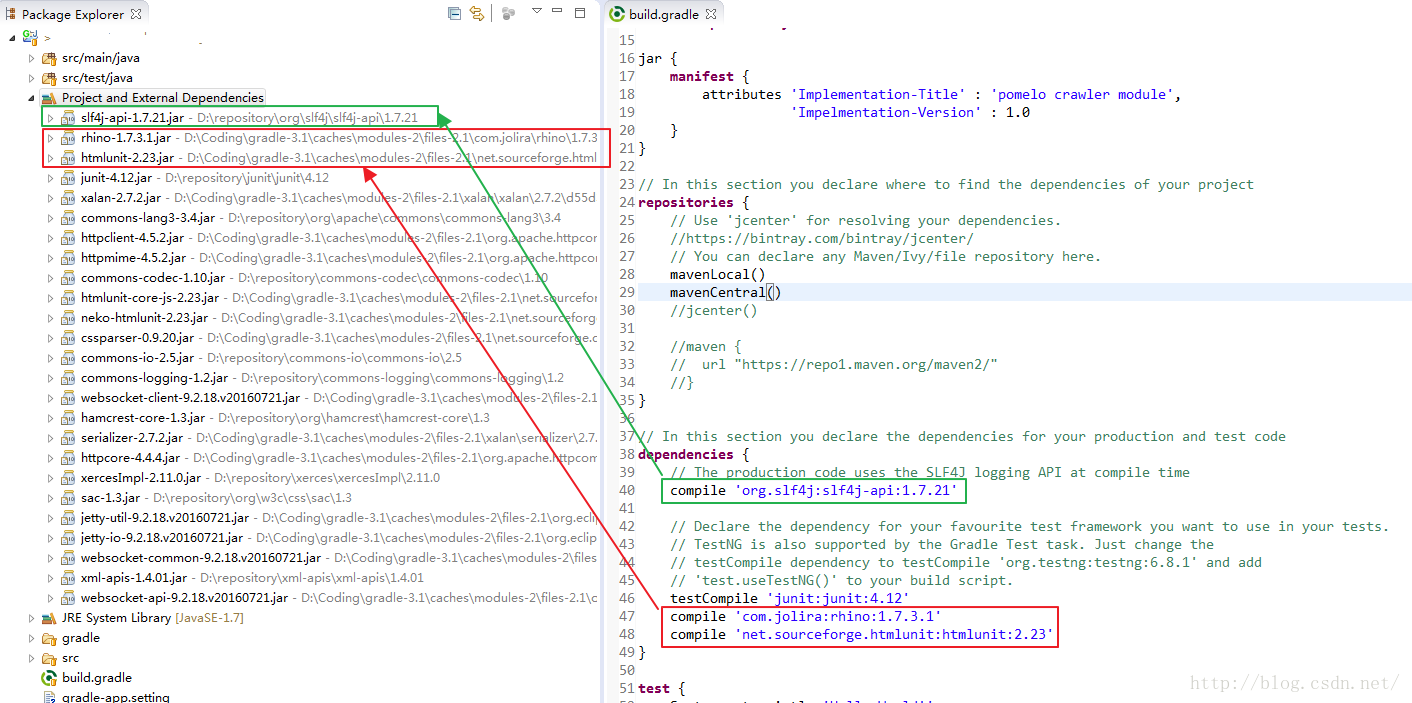Click jar icon of commons-codec-1.10.jar
This screenshot has height=703, width=1412.
click(68, 278)
